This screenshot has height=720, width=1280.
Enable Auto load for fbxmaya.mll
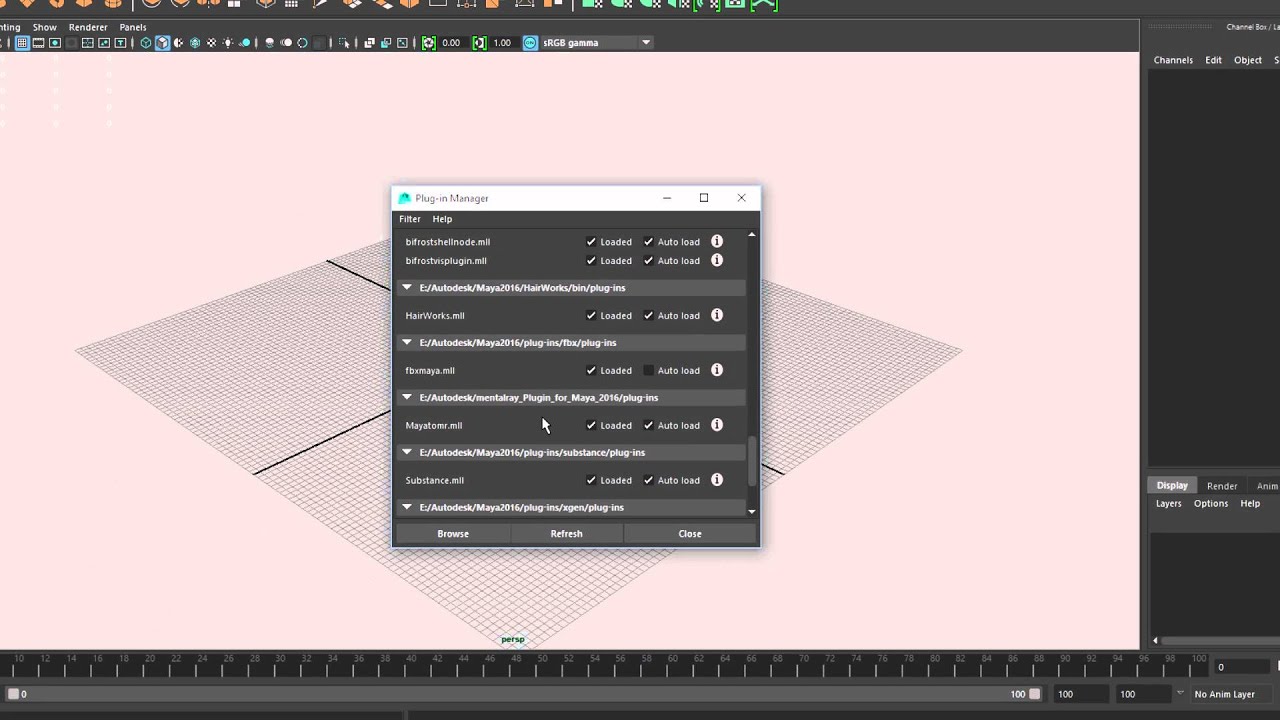click(648, 370)
